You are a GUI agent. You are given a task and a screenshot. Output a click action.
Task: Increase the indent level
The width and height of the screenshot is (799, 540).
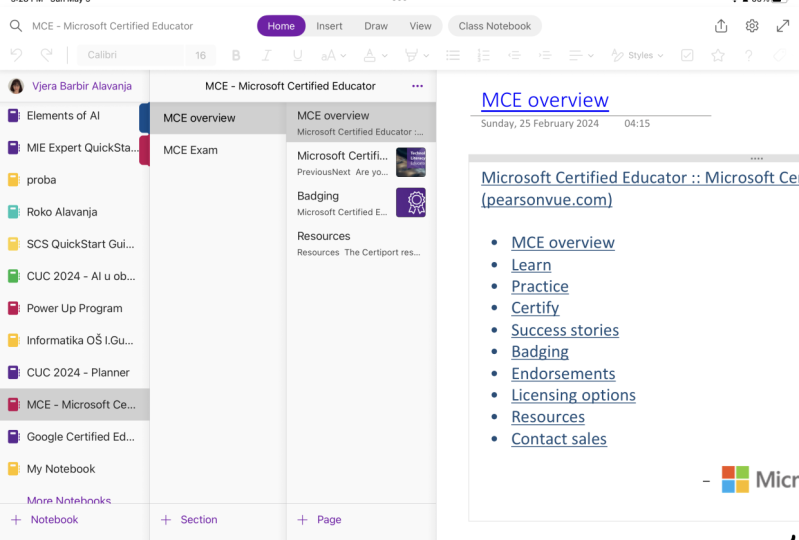[545, 56]
